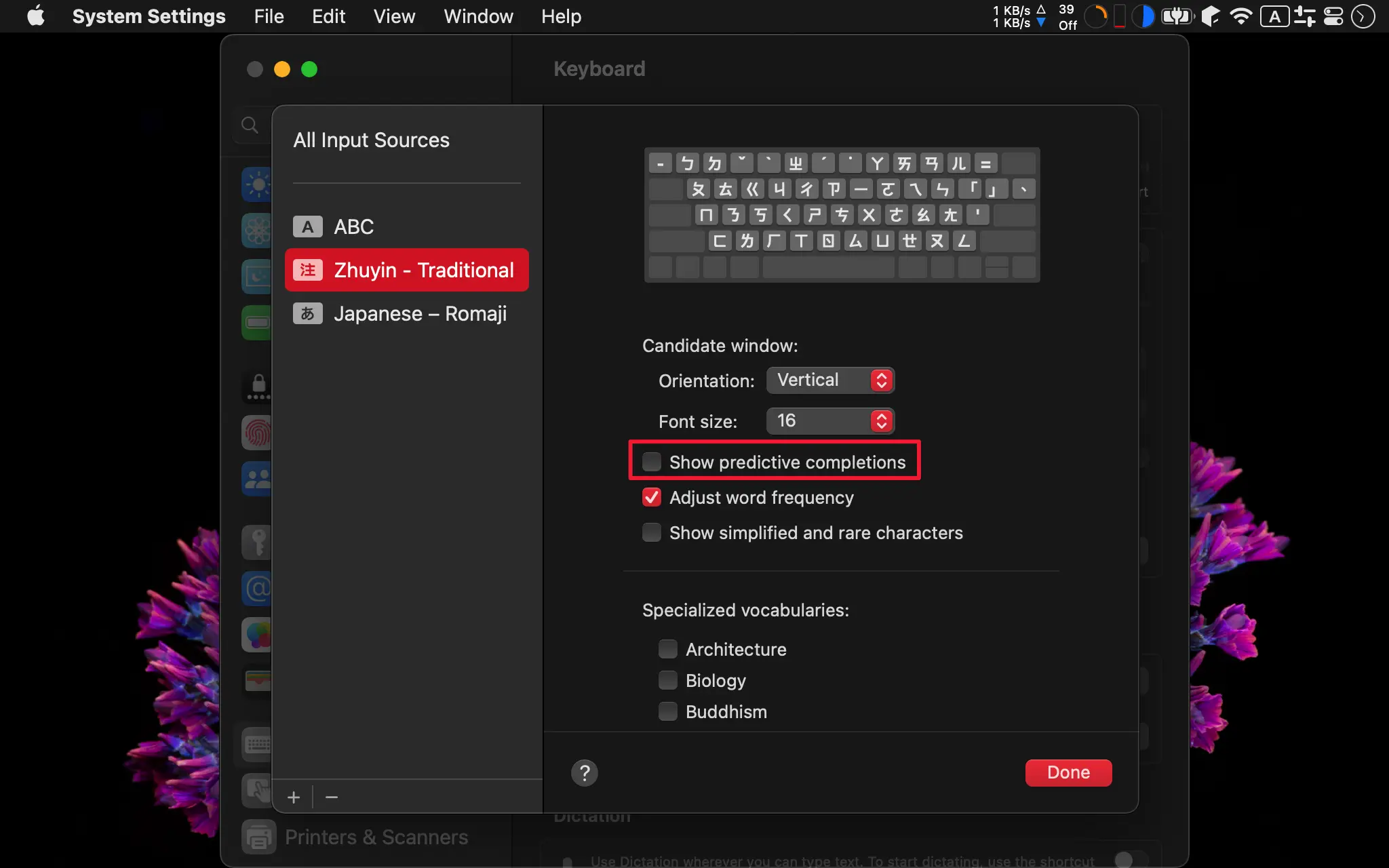Check the Architecture vocabulary
Viewport: 1389px width, 868px height.
point(668,649)
